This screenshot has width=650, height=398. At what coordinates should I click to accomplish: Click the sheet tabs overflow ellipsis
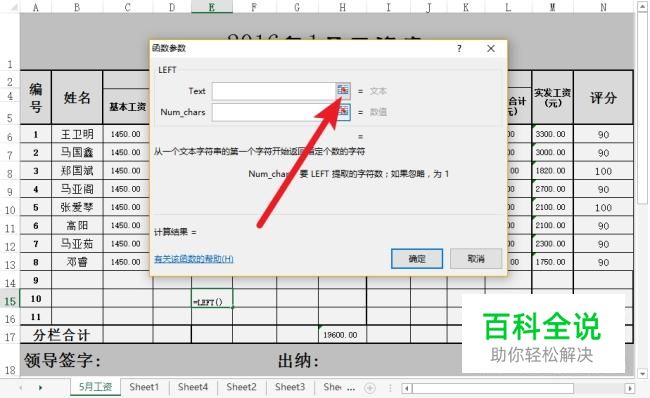point(351,388)
